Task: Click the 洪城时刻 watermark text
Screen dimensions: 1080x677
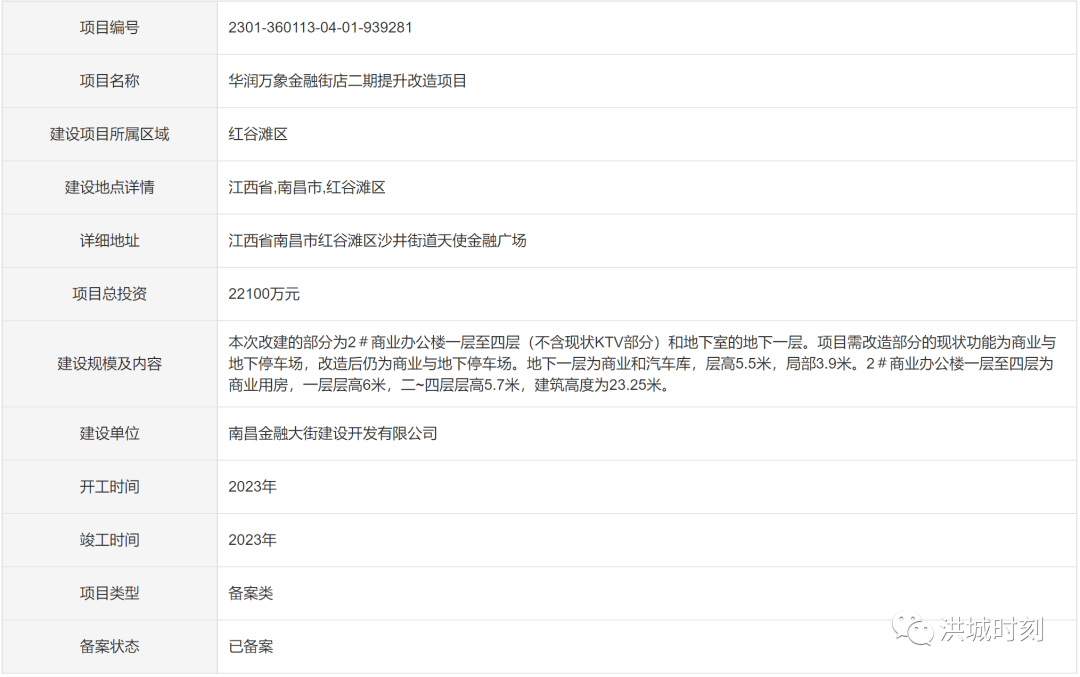Action: (x=991, y=629)
